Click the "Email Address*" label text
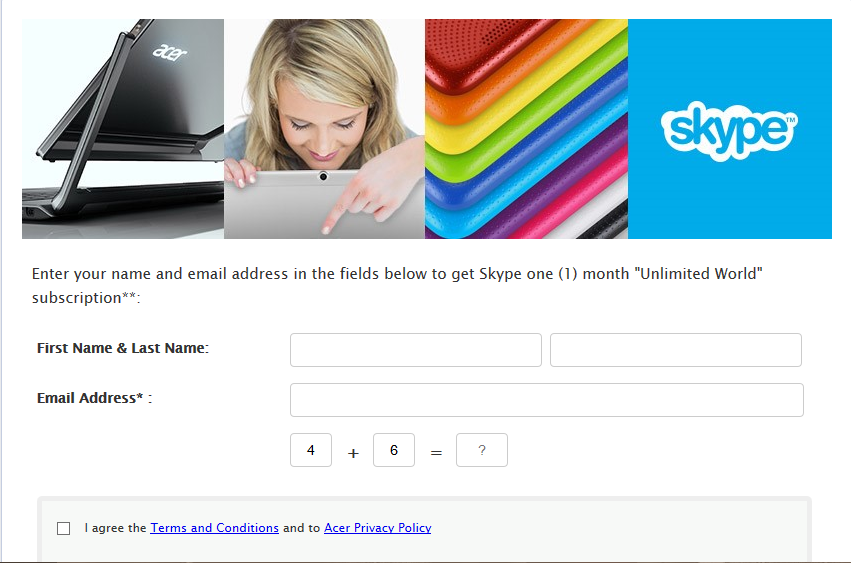Image resolution: width=851 pixels, height=563 pixels. 90,398
